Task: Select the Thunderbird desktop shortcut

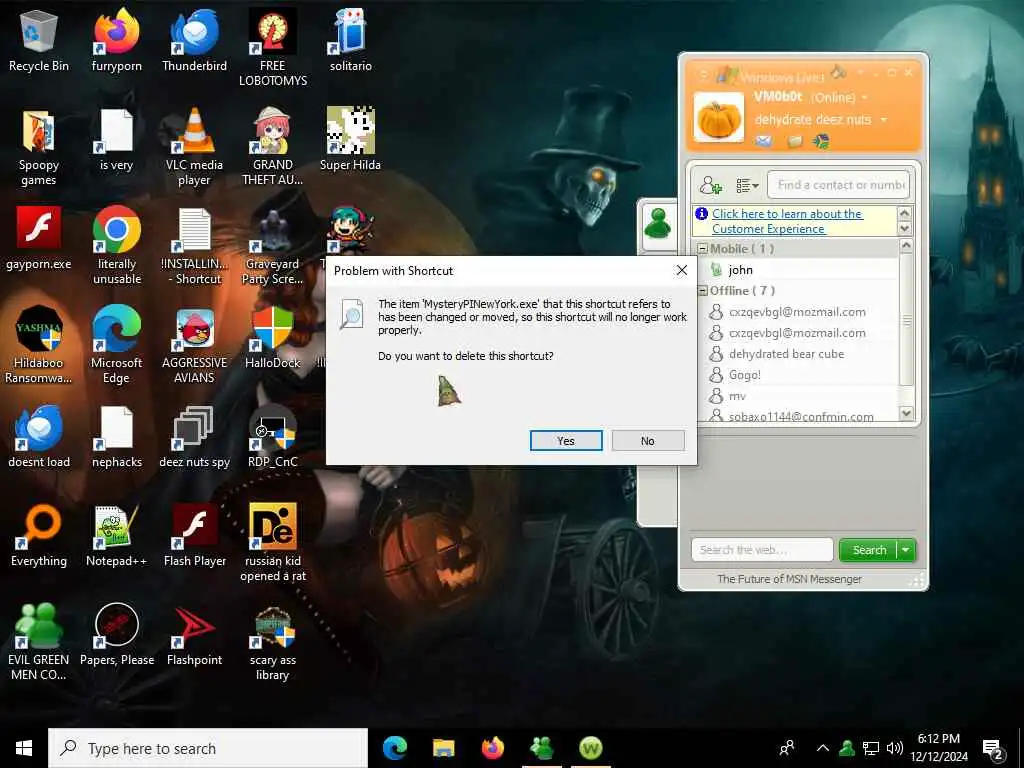Action: coord(195,40)
